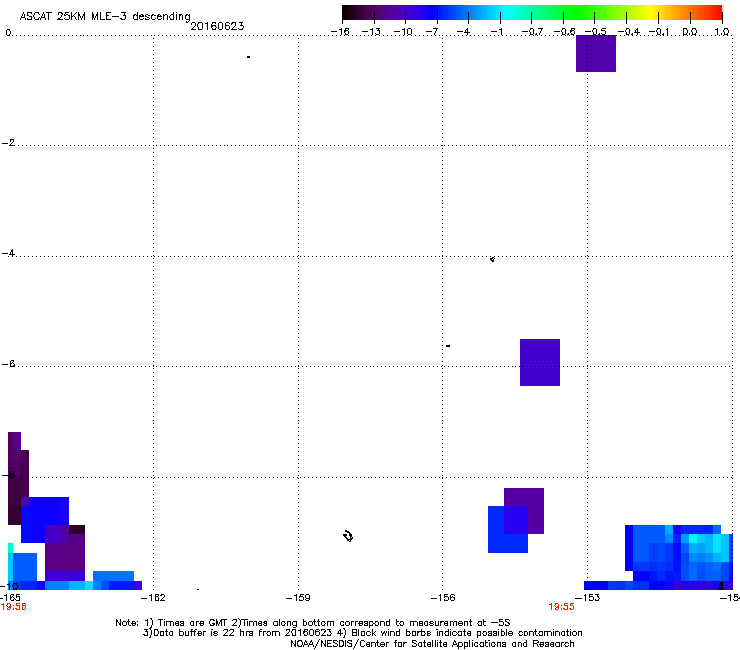Image resolution: width=740 pixels, height=650 pixels.
Task: Click the color scale label '0.0'
Action: [690, 32]
